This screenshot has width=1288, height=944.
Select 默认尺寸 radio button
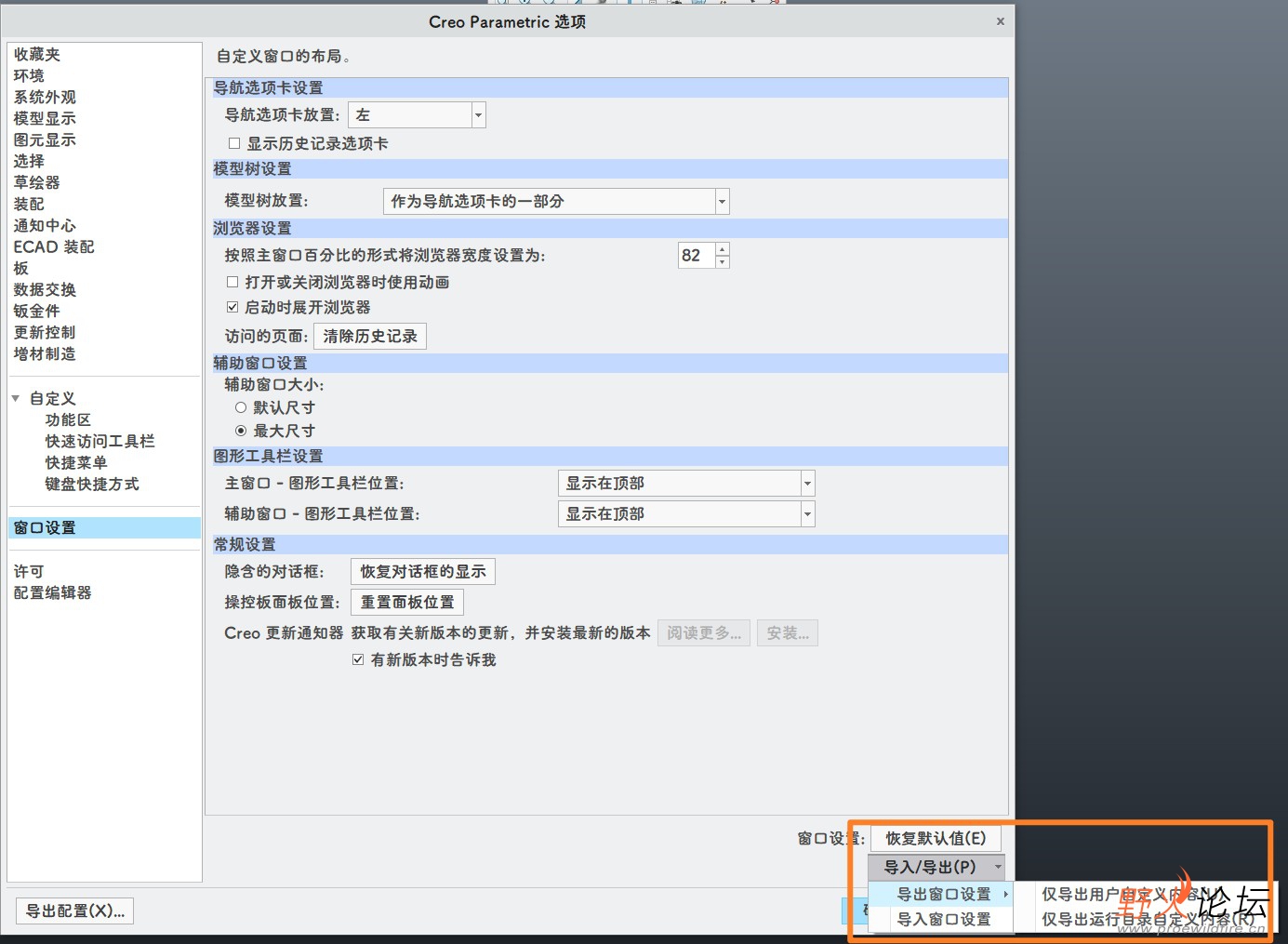(241, 408)
